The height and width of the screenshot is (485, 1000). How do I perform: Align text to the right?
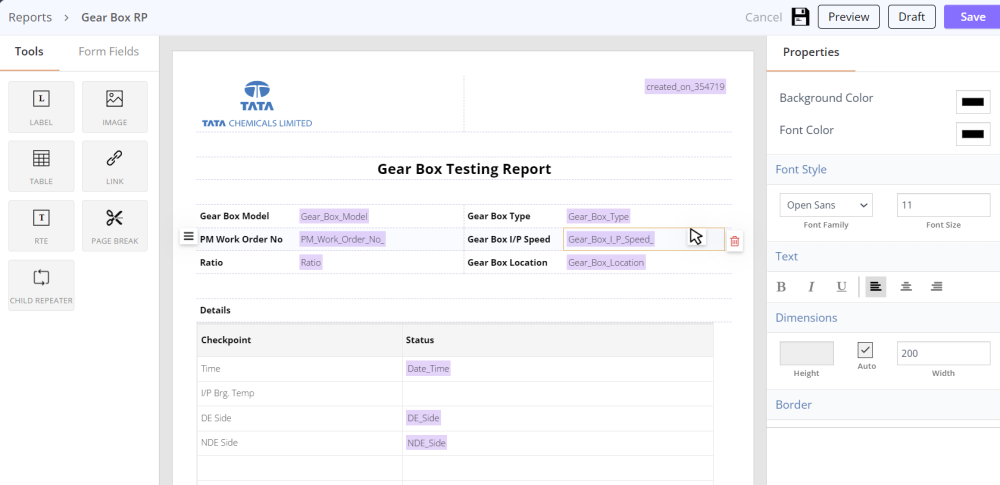(936, 287)
